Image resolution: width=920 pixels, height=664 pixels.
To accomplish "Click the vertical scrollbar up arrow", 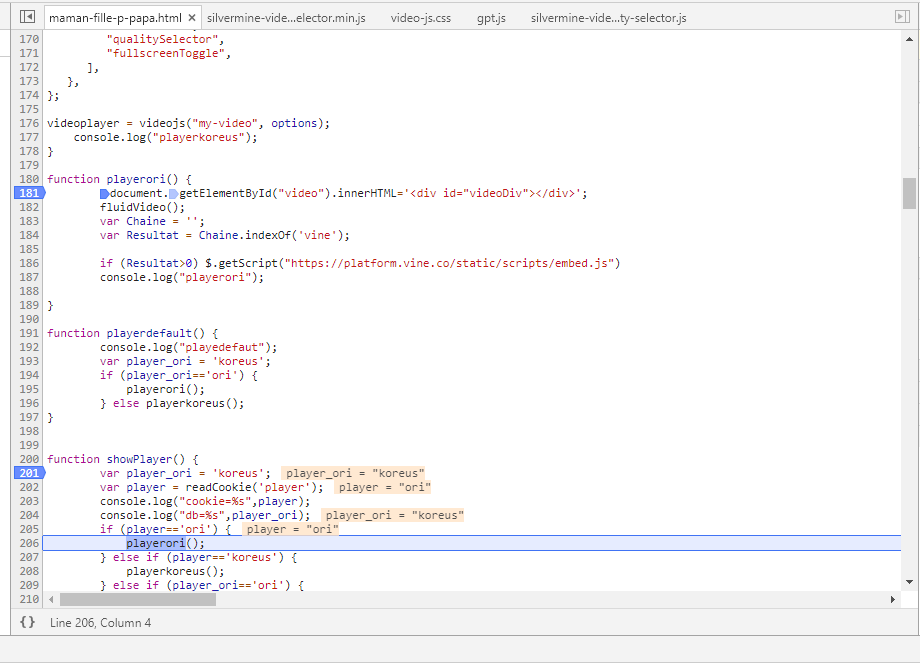I will [909, 39].
